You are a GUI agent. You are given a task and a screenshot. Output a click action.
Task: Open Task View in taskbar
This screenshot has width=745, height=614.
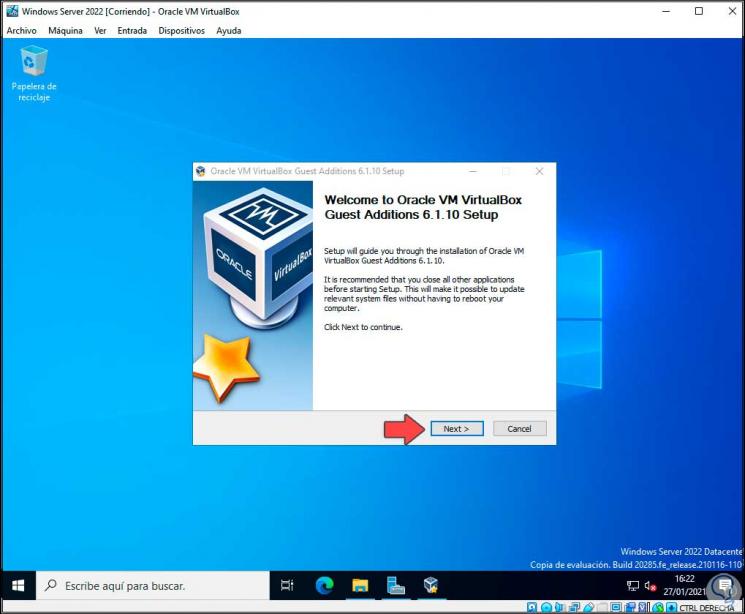tap(287, 585)
